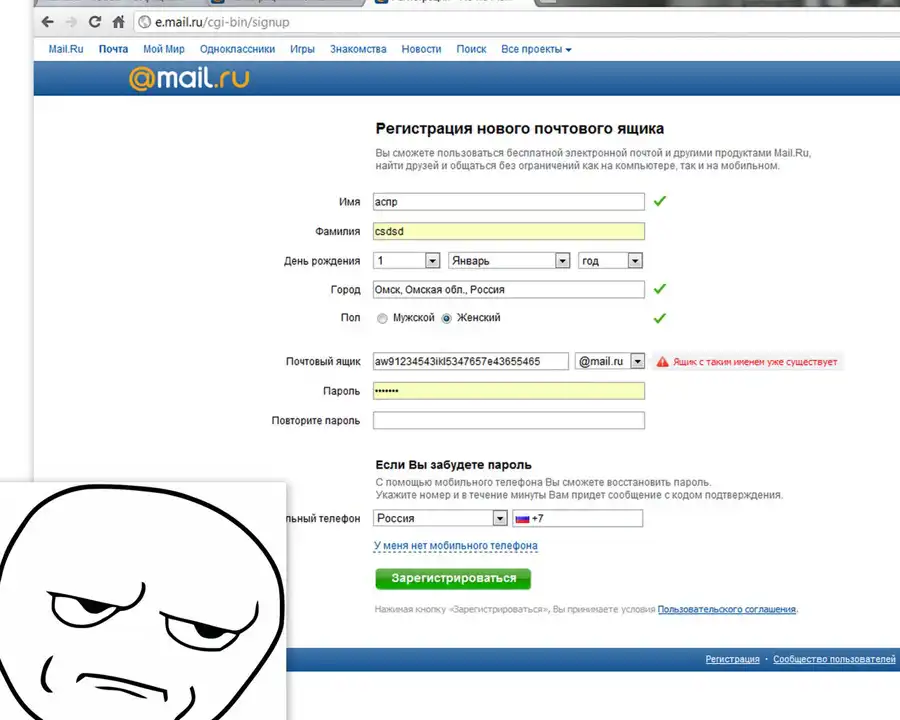Go to Одноклассники in the top navigation

(x=237, y=49)
